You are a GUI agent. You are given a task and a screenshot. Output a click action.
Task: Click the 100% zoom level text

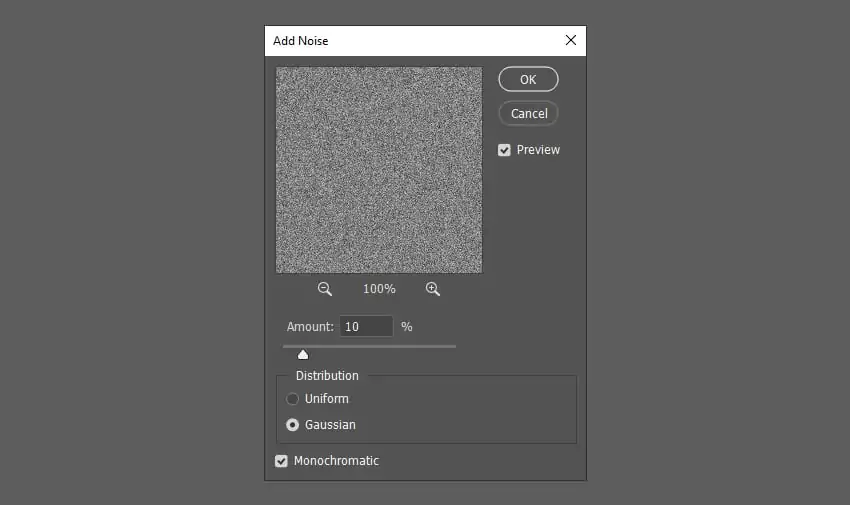pos(379,289)
